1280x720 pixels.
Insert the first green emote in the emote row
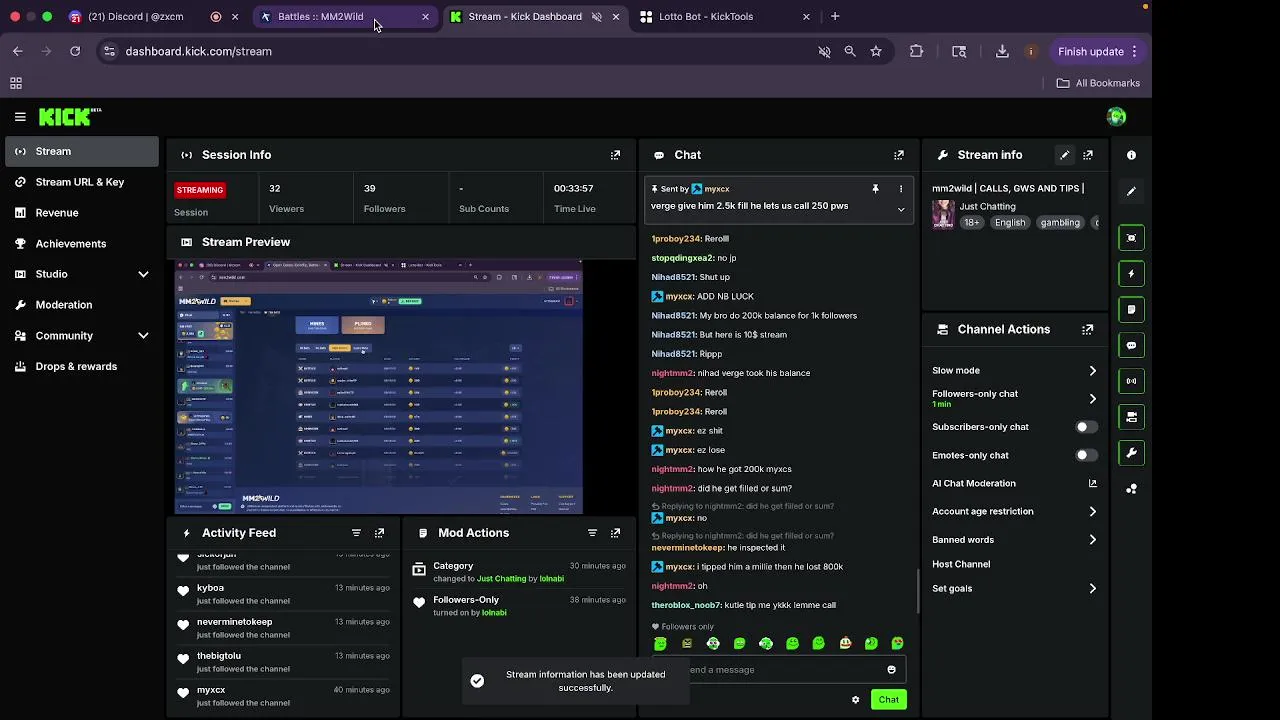pyautogui.click(x=660, y=644)
